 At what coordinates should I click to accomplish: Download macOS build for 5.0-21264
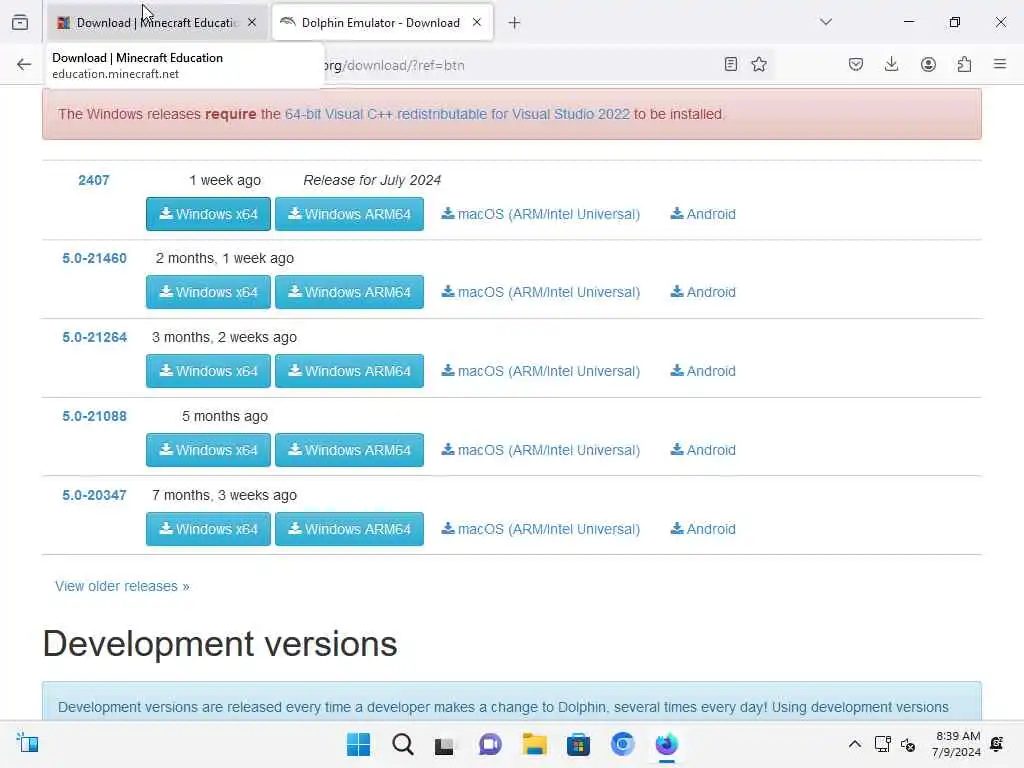tap(541, 371)
